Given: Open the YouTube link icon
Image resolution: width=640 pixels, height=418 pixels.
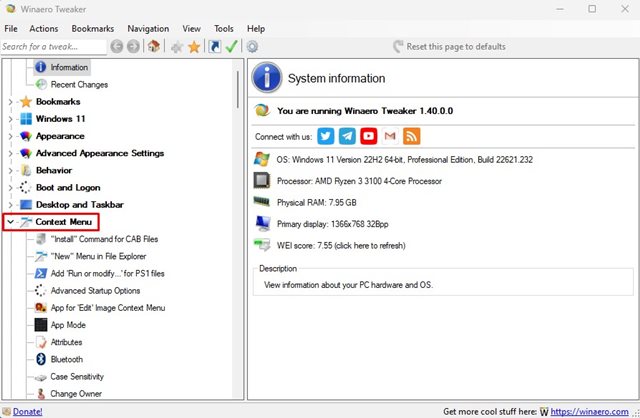Looking at the screenshot, I should (369, 136).
